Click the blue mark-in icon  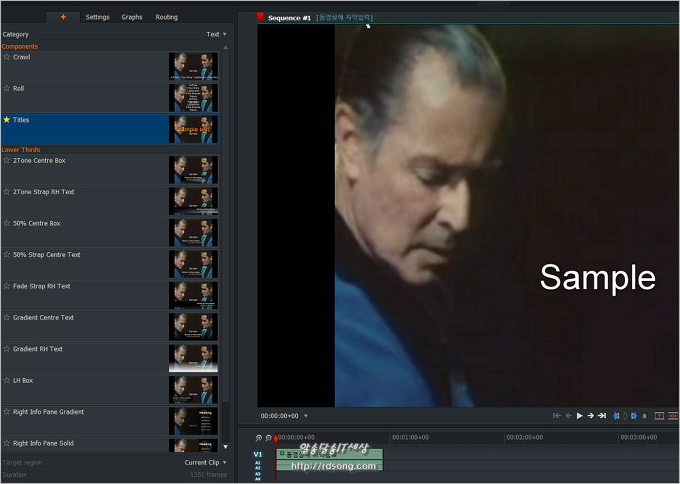point(616,415)
